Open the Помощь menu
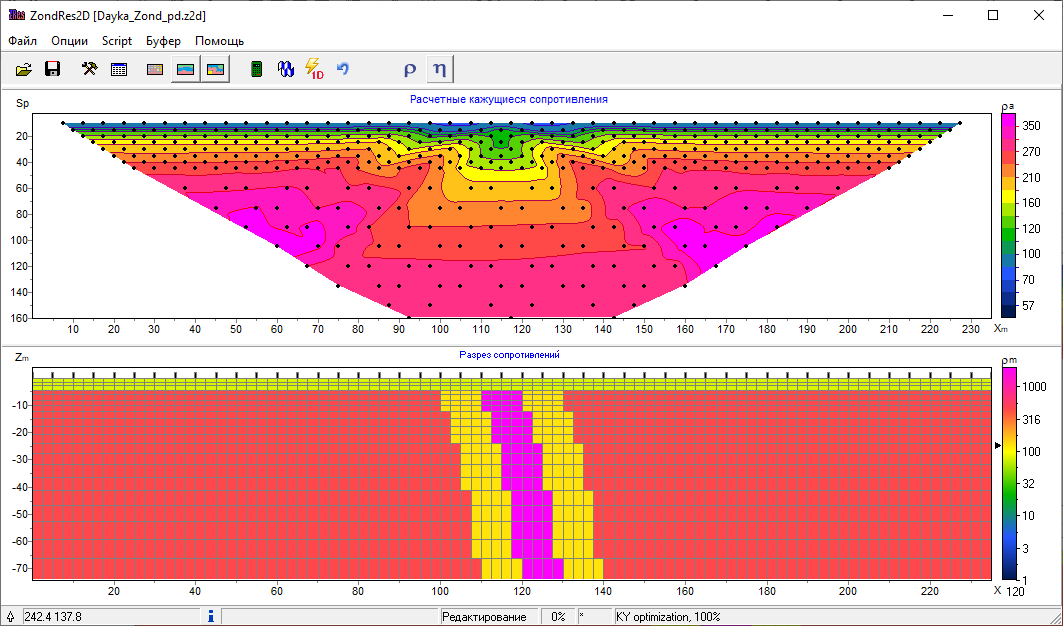Viewport: 1063px width, 626px height. (x=220, y=41)
